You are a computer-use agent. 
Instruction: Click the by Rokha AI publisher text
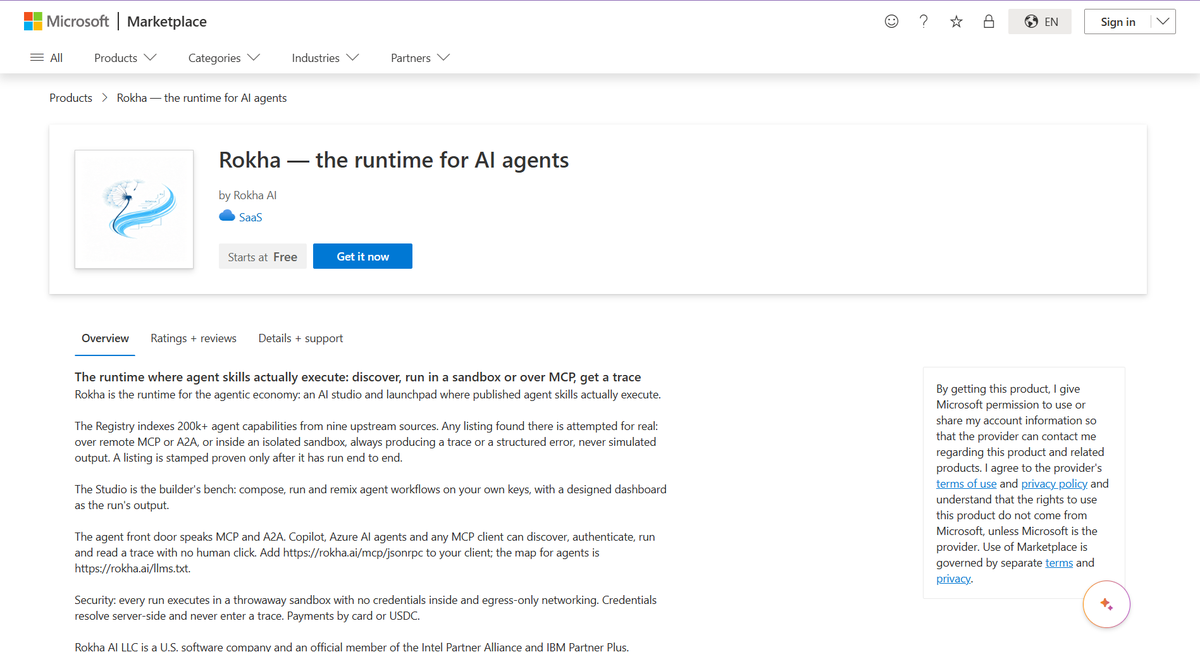coord(248,195)
